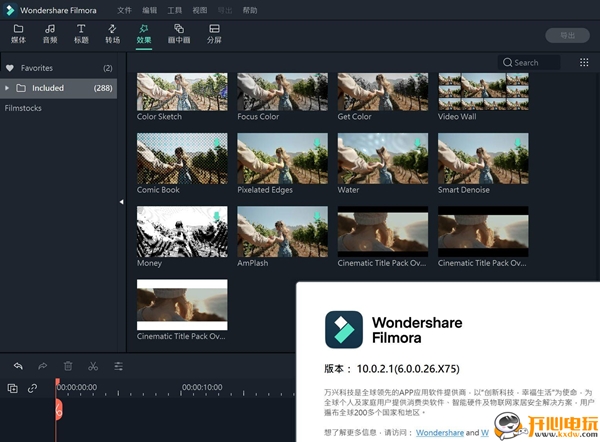Open the 分屏 (Split Screen) tab
Image resolution: width=600 pixels, height=442 pixels.
point(214,34)
